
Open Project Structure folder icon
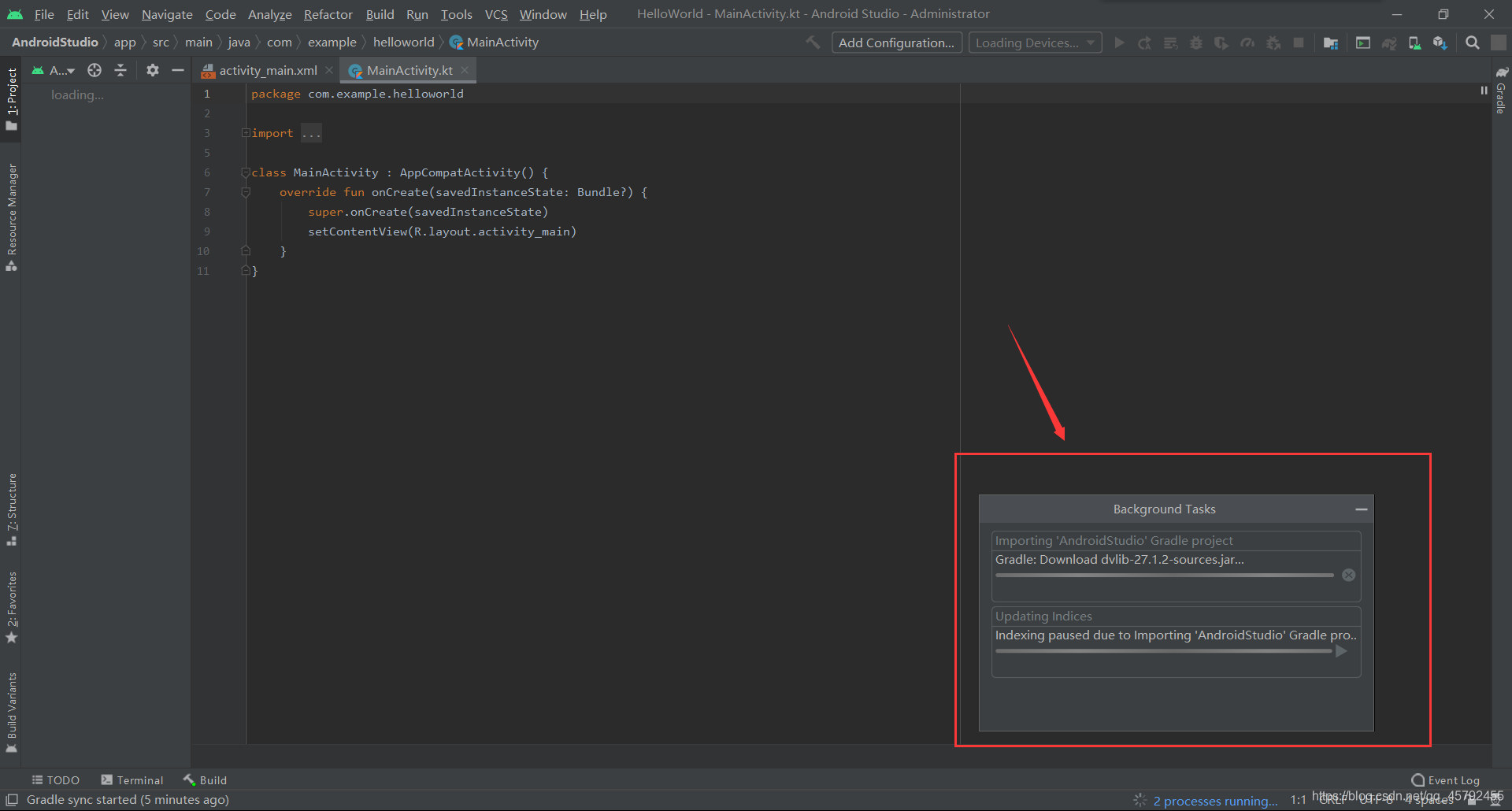point(1331,43)
